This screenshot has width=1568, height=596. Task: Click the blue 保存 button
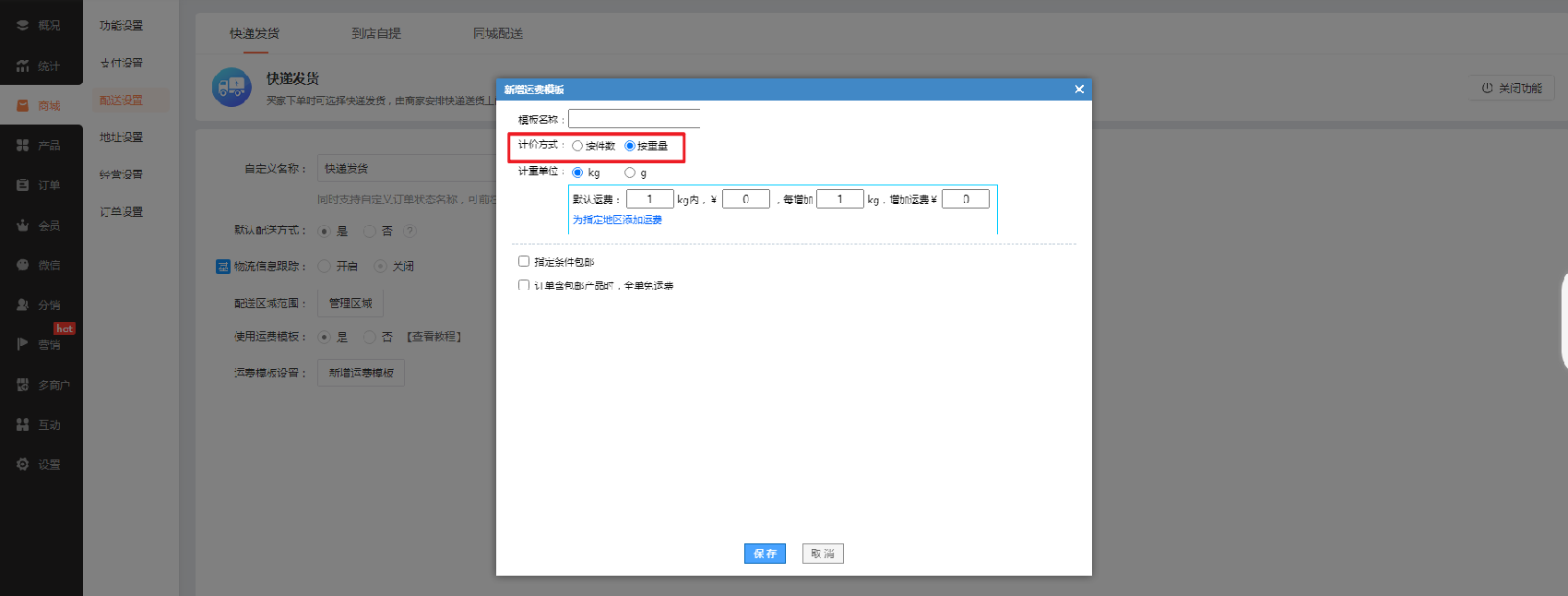coord(765,554)
